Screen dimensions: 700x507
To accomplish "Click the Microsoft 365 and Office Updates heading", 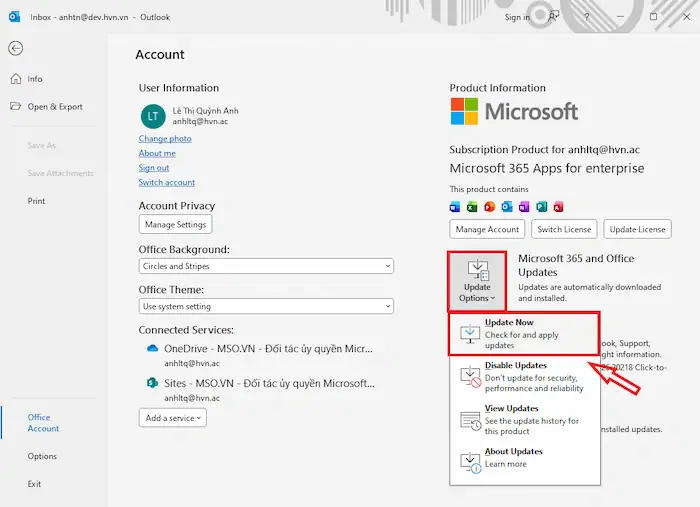I will pyautogui.click(x=576, y=265).
